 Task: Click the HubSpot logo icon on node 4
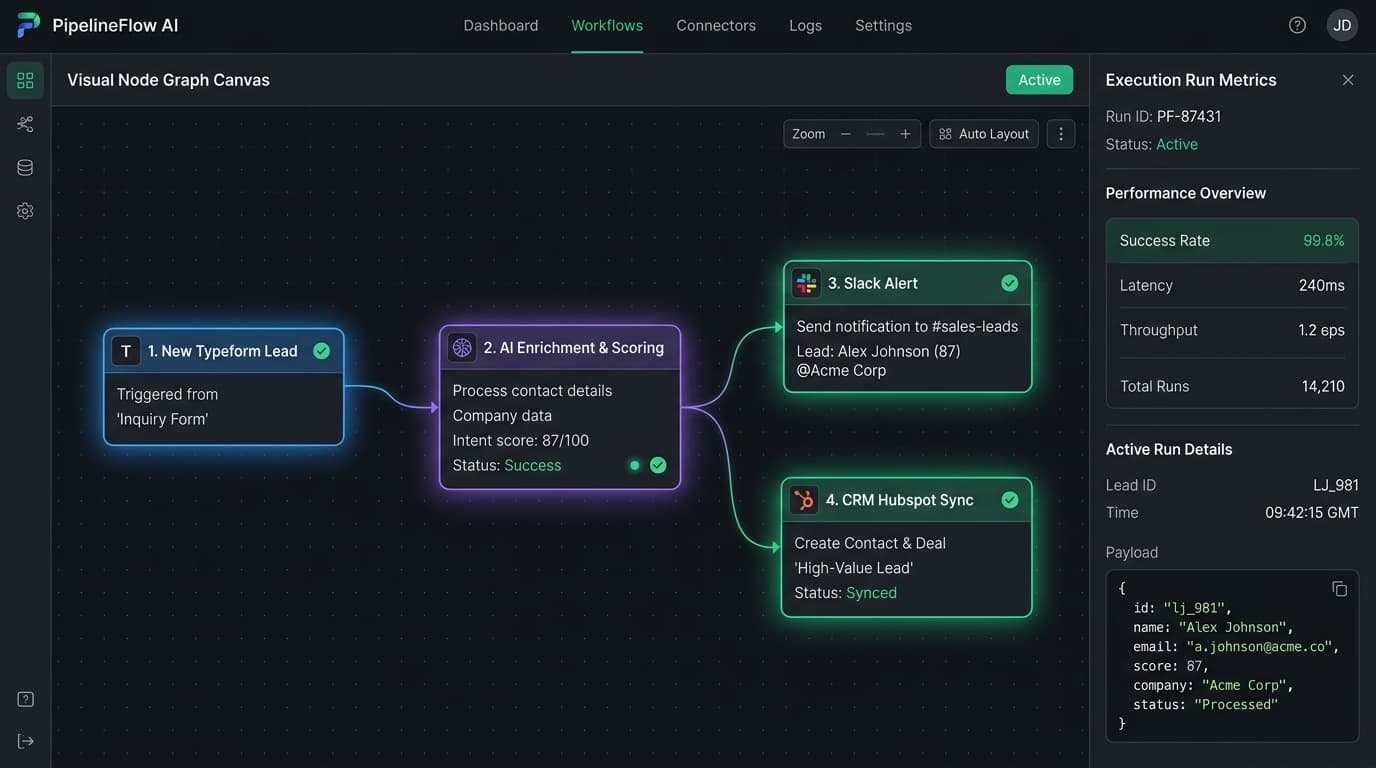click(804, 500)
